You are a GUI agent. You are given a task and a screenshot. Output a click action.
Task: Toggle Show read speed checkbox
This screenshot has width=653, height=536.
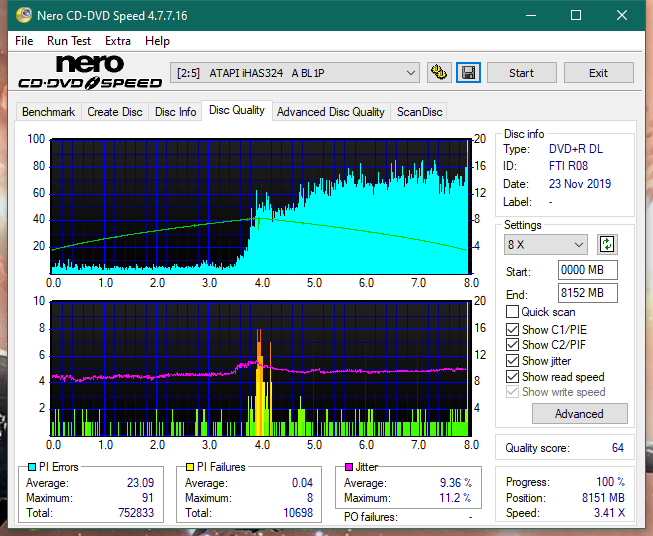pyautogui.click(x=512, y=377)
